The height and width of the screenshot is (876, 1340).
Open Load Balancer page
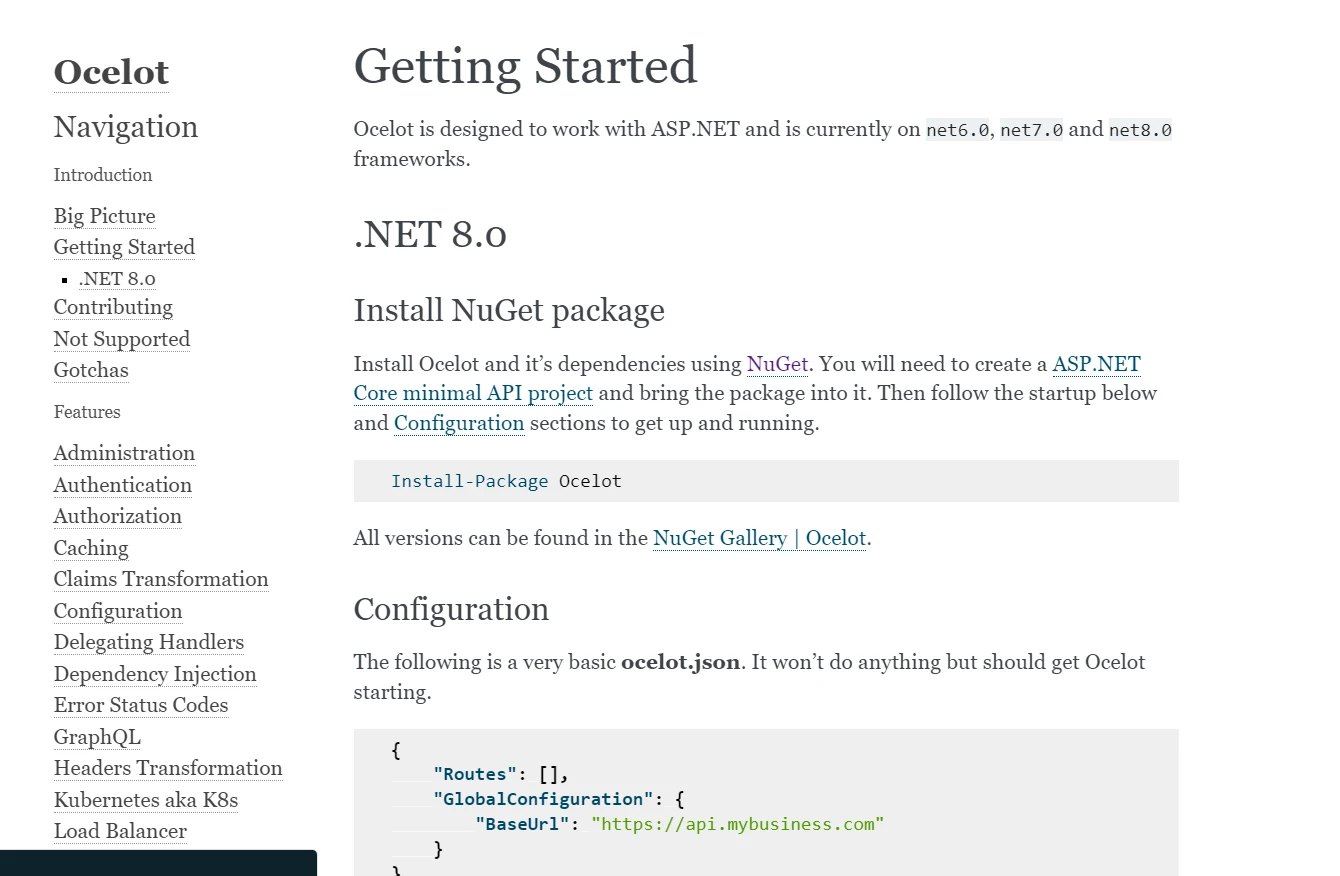pyautogui.click(x=120, y=831)
